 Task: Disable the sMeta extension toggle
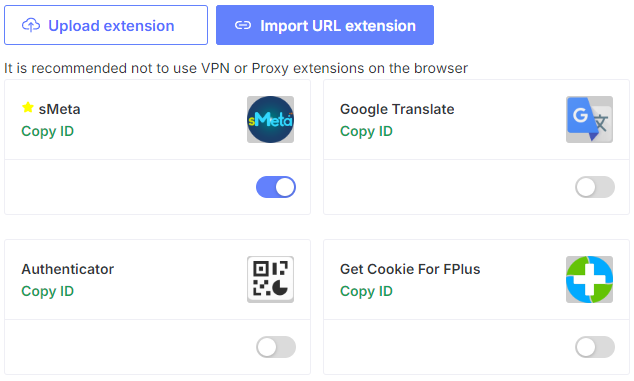click(x=276, y=187)
